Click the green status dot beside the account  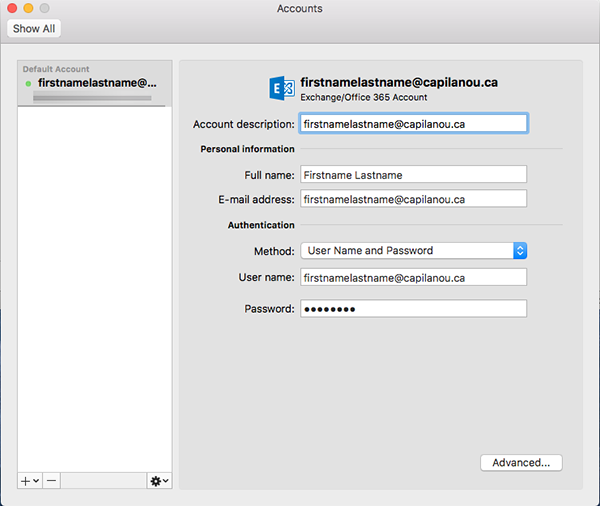28,84
